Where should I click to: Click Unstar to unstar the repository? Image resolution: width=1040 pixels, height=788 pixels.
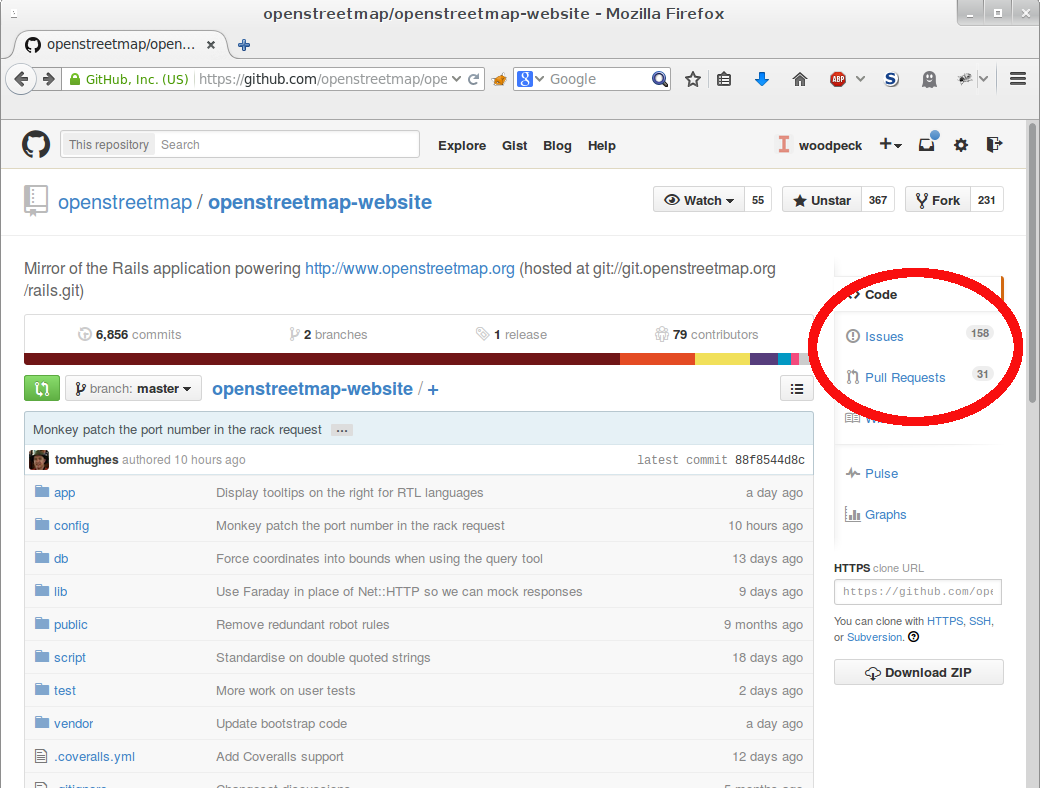click(x=822, y=200)
